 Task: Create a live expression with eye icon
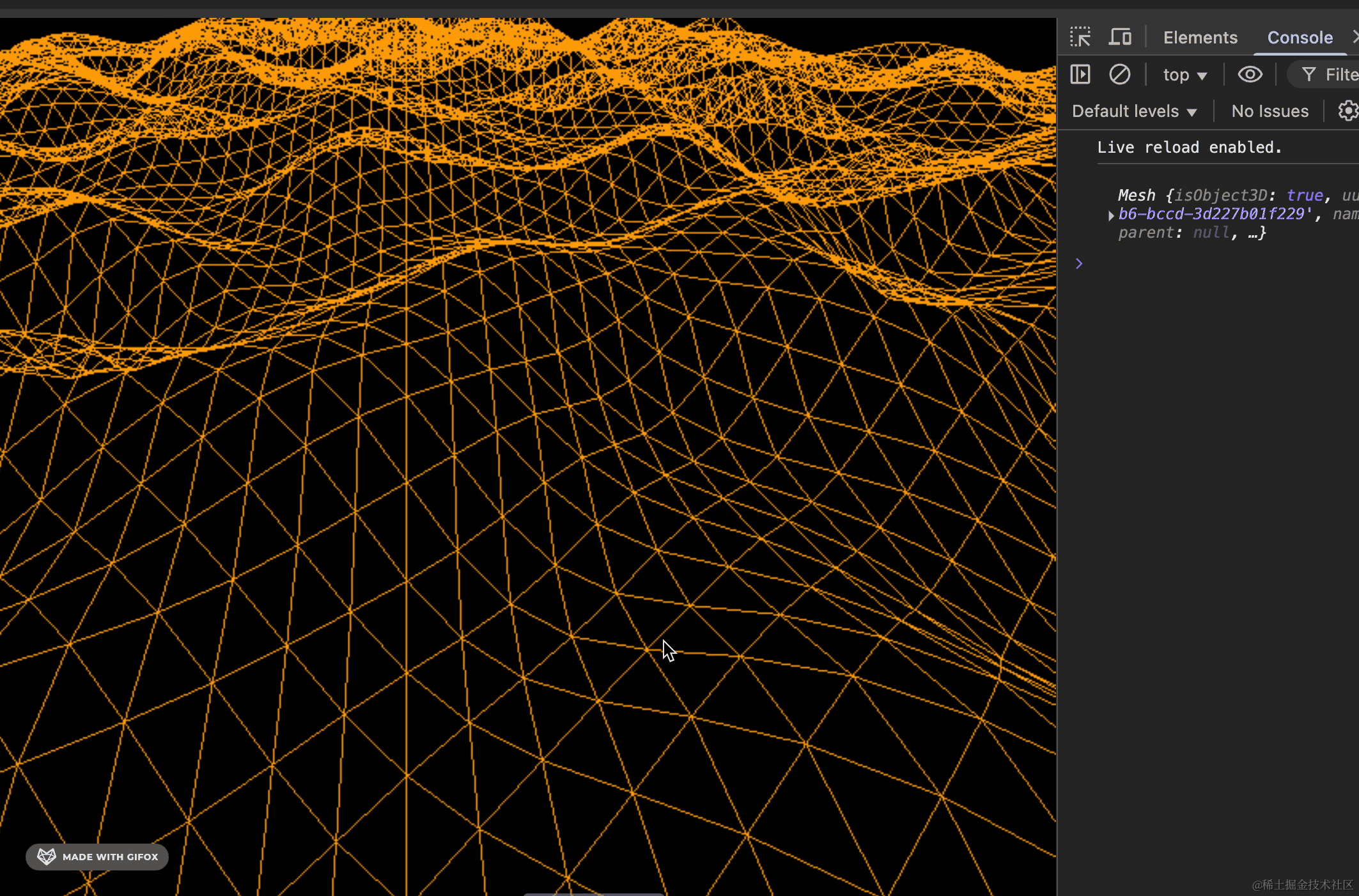pos(1250,75)
